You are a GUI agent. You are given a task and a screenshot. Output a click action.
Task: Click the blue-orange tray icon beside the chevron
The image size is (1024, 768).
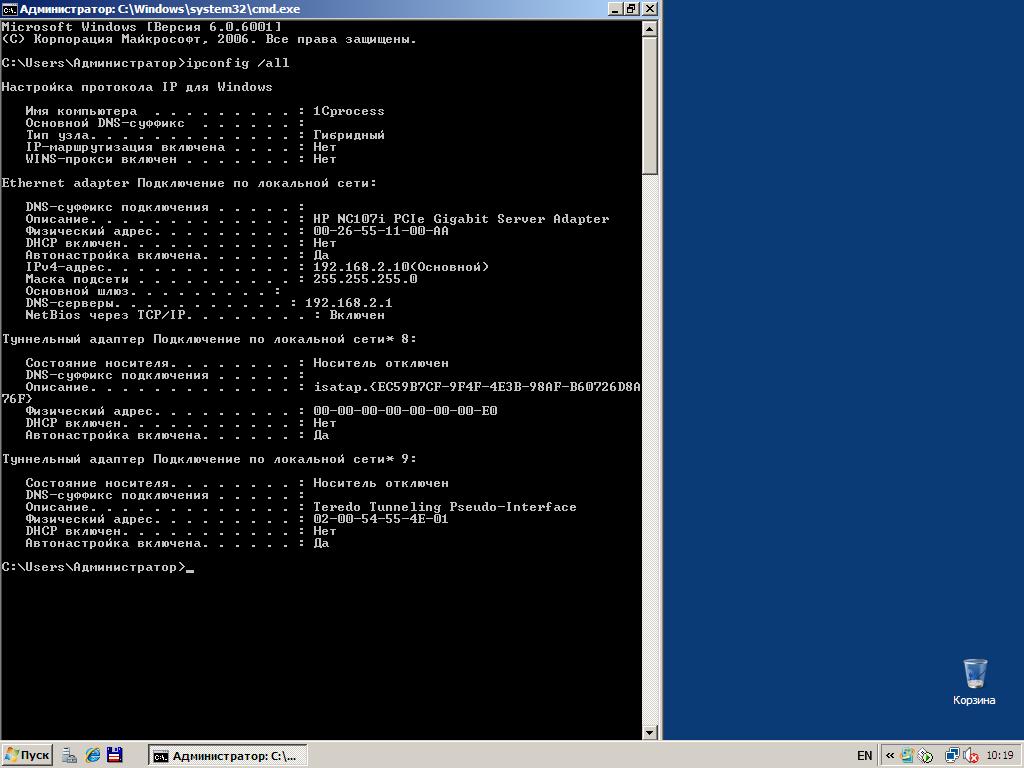pyautogui.click(x=907, y=756)
